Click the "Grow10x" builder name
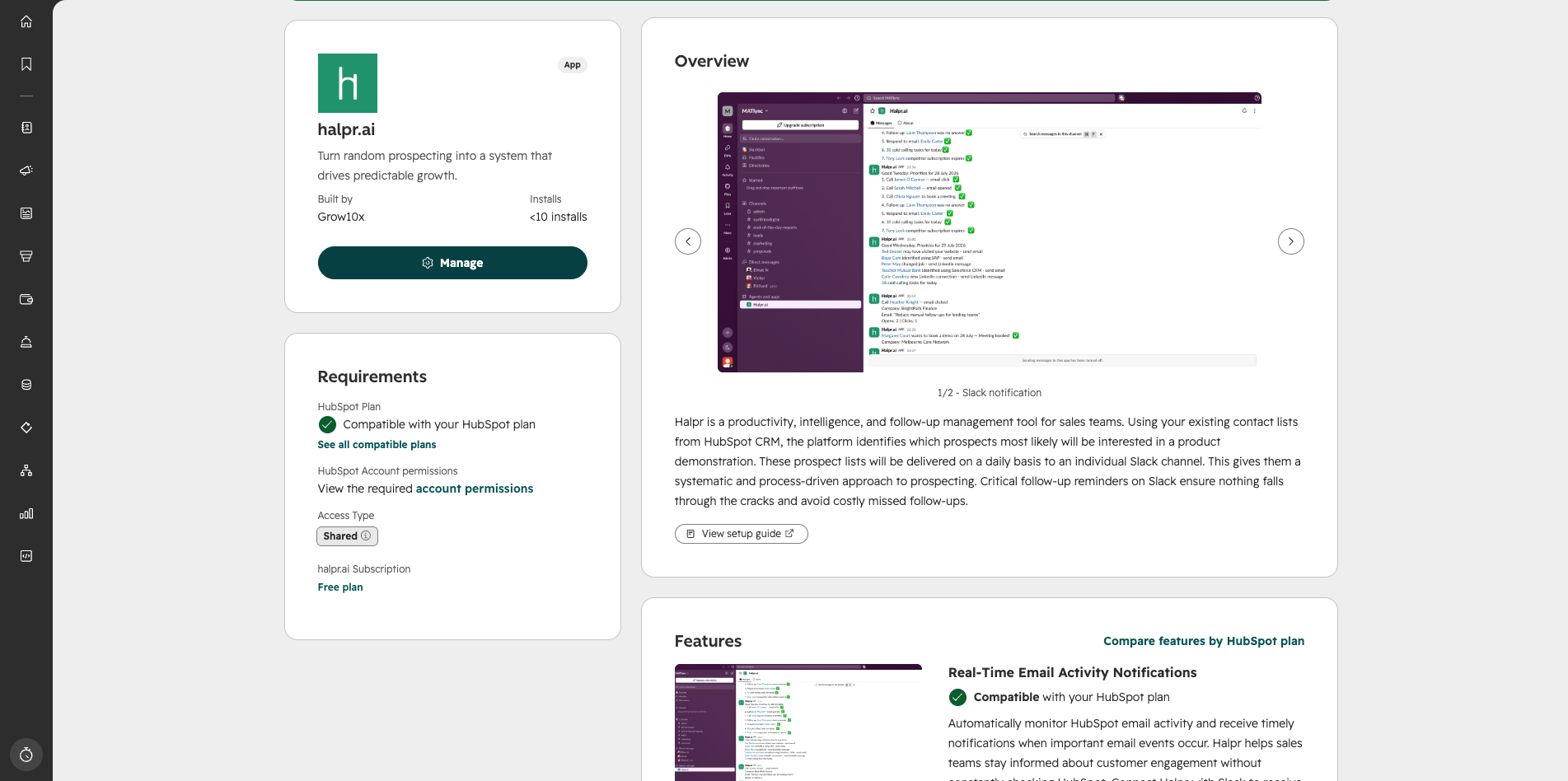This screenshot has width=1568, height=781. [x=341, y=217]
